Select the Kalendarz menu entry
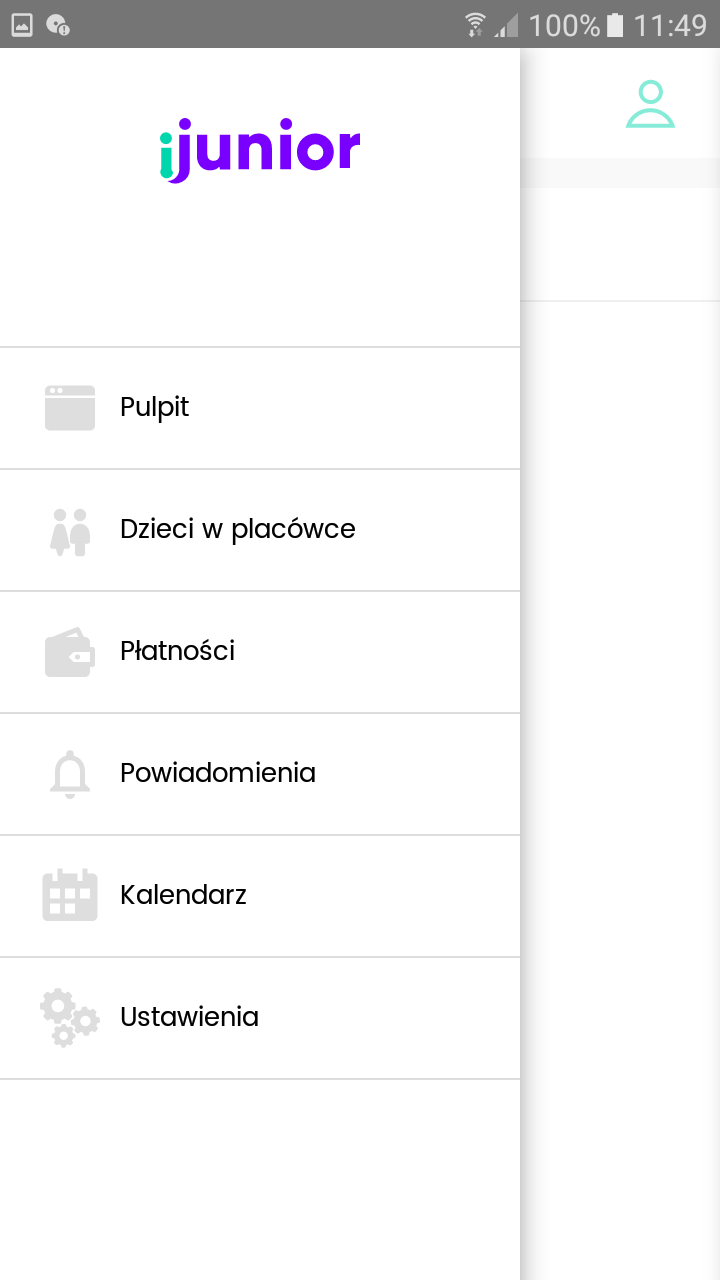The width and height of the screenshot is (720, 1280). pyautogui.click(x=184, y=895)
